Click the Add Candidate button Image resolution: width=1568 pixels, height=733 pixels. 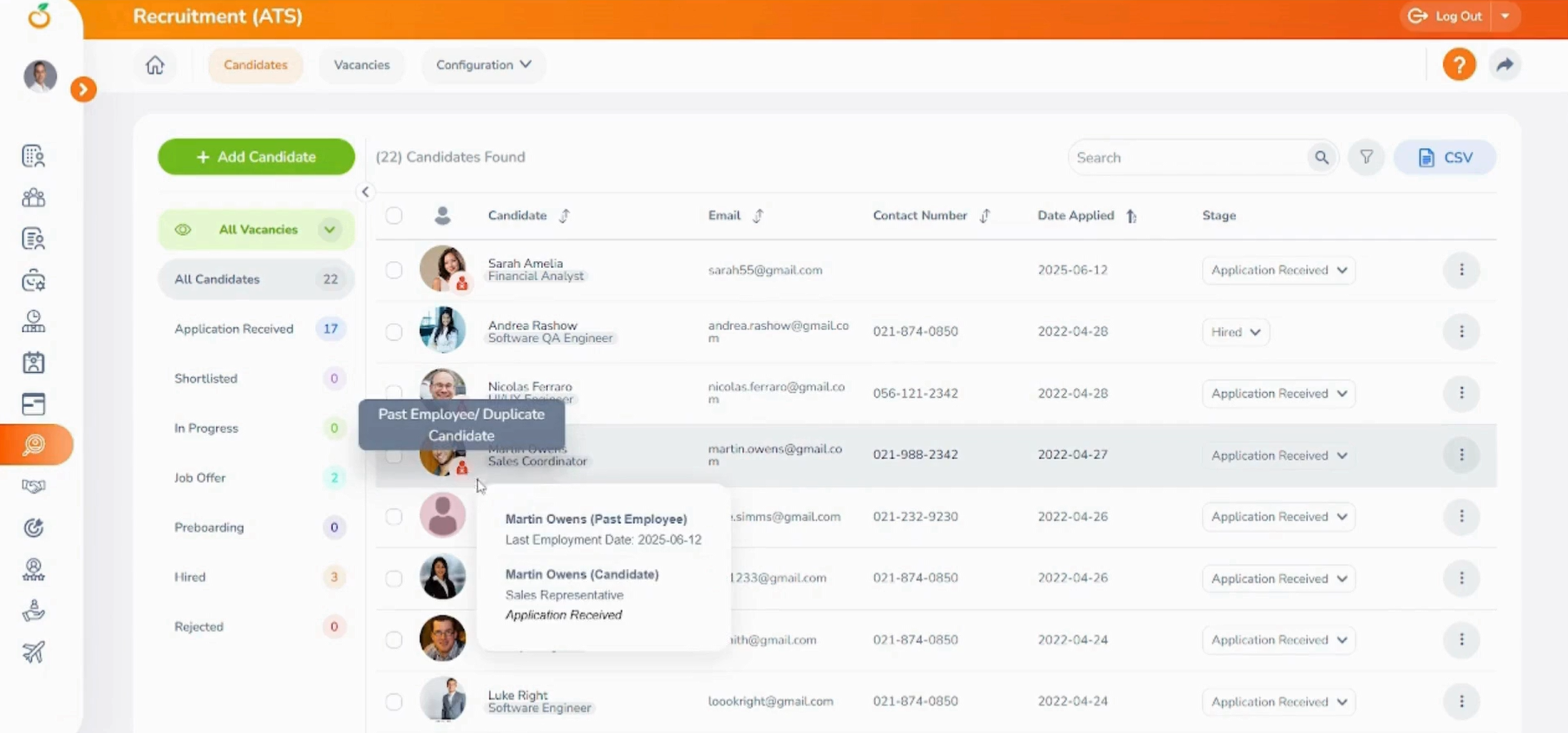[256, 157]
